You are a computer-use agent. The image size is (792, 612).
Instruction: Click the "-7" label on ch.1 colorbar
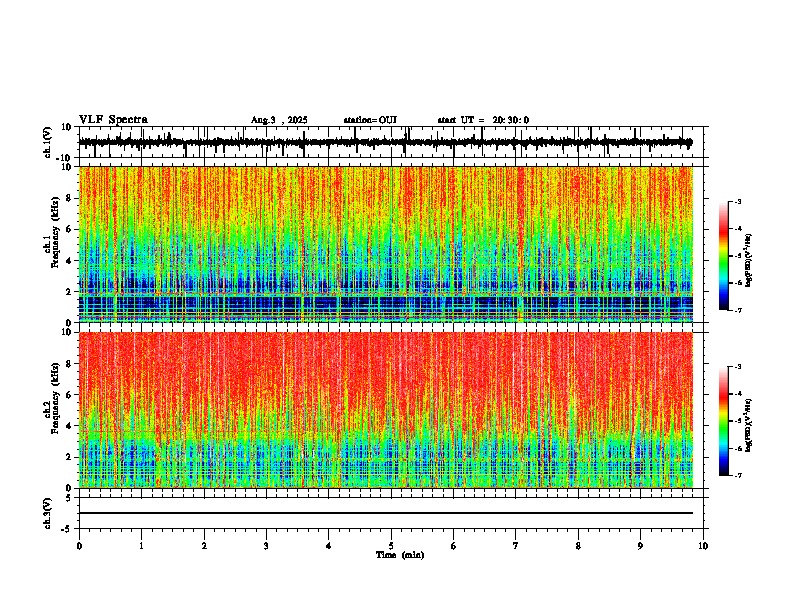pos(738,310)
